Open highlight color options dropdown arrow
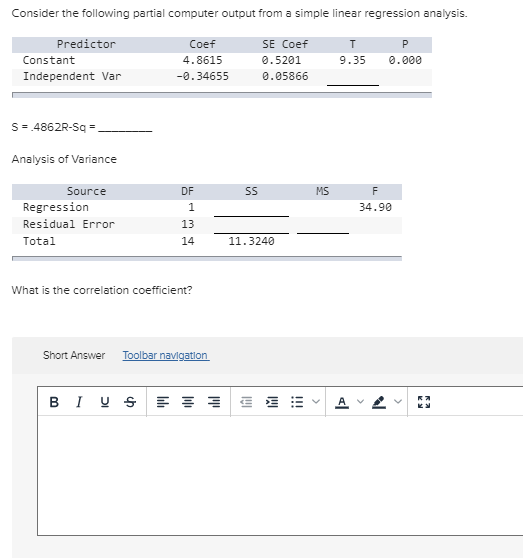The image size is (523, 558). click(x=398, y=402)
